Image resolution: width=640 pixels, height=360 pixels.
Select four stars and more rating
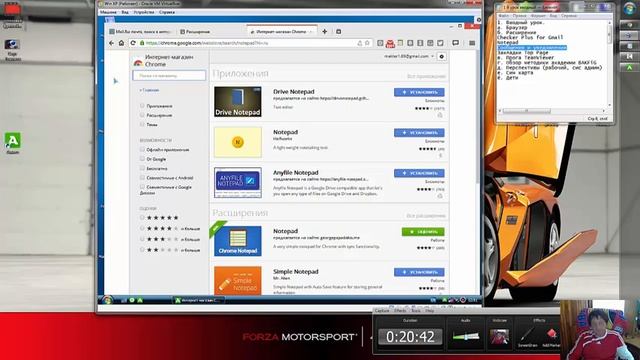(142, 228)
